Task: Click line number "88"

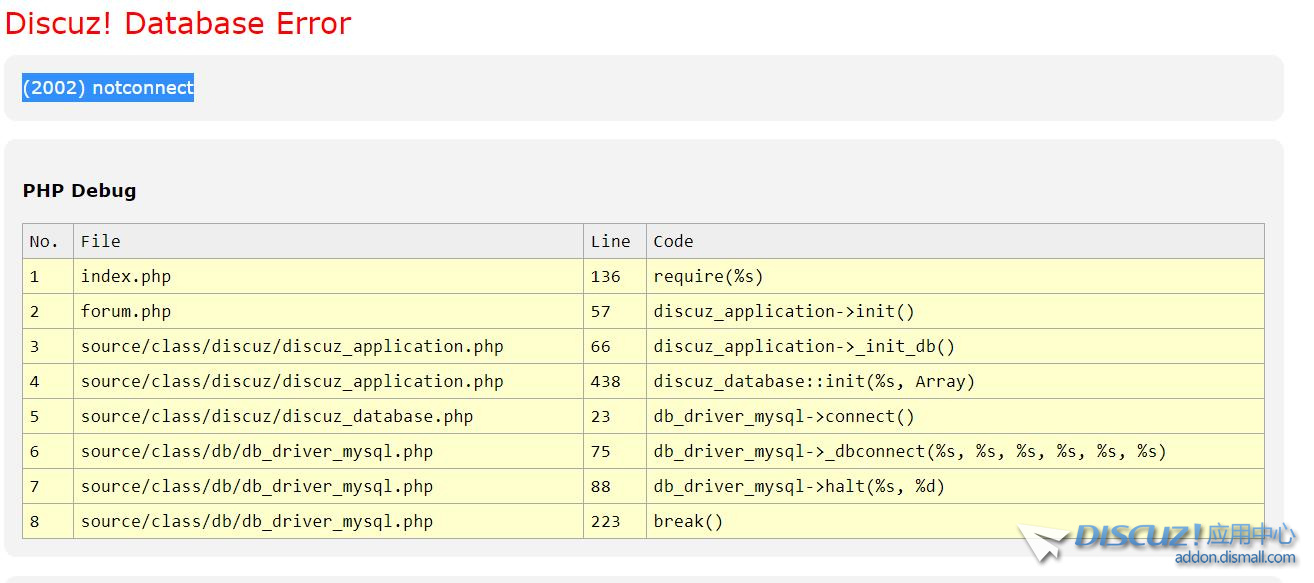Action: [615, 486]
